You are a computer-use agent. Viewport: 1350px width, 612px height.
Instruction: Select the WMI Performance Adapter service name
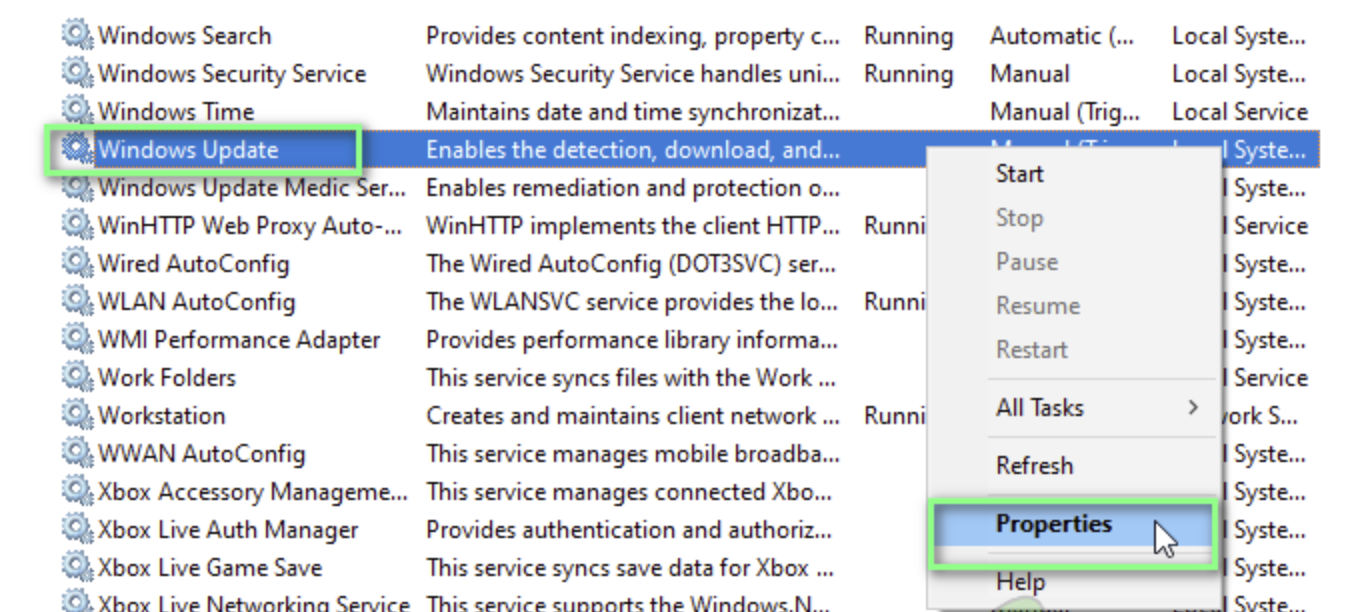click(x=239, y=340)
